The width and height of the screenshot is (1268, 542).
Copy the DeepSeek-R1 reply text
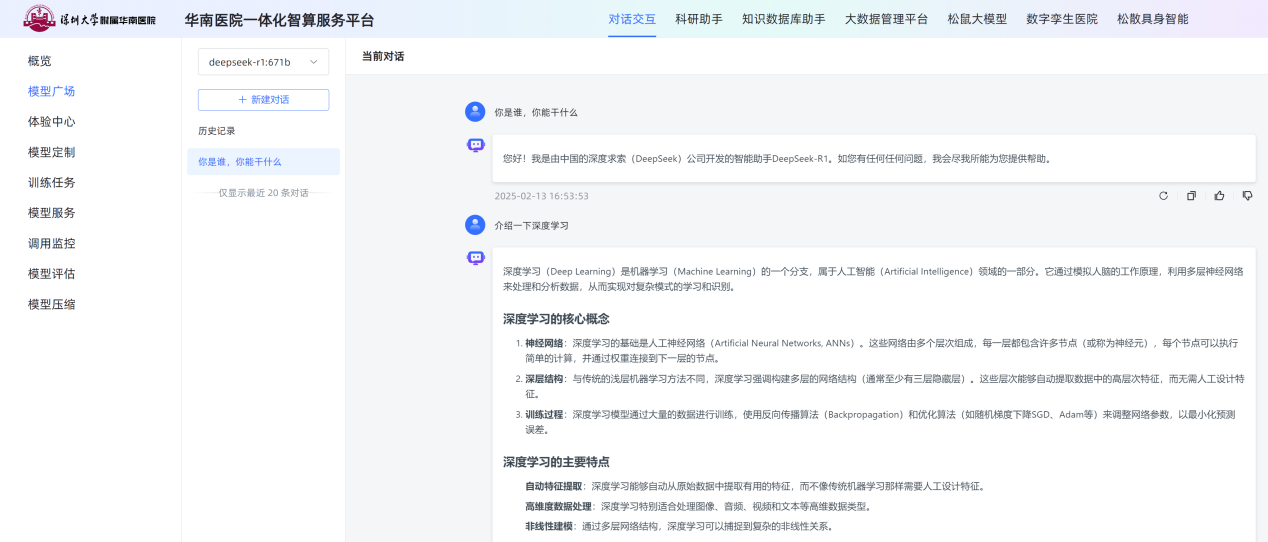(x=1191, y=196)
